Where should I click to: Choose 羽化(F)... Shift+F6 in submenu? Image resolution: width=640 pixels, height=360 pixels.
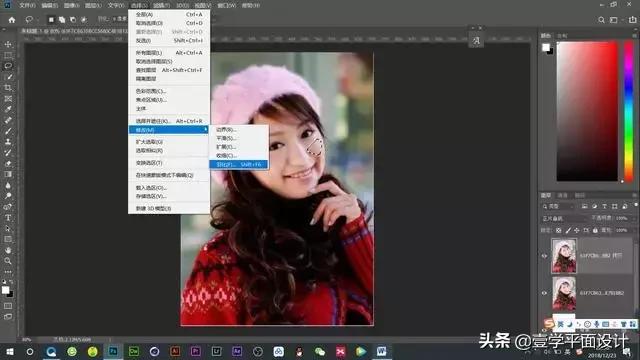pos(239,164)
